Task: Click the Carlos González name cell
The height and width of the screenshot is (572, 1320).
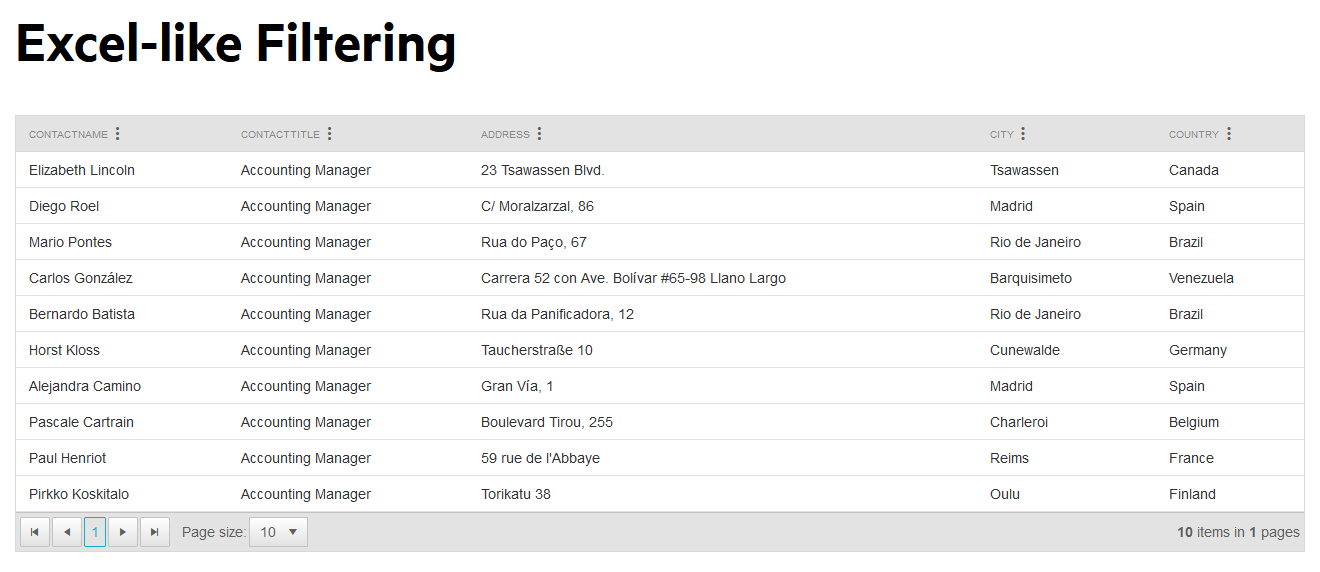Action: (81, 278)
